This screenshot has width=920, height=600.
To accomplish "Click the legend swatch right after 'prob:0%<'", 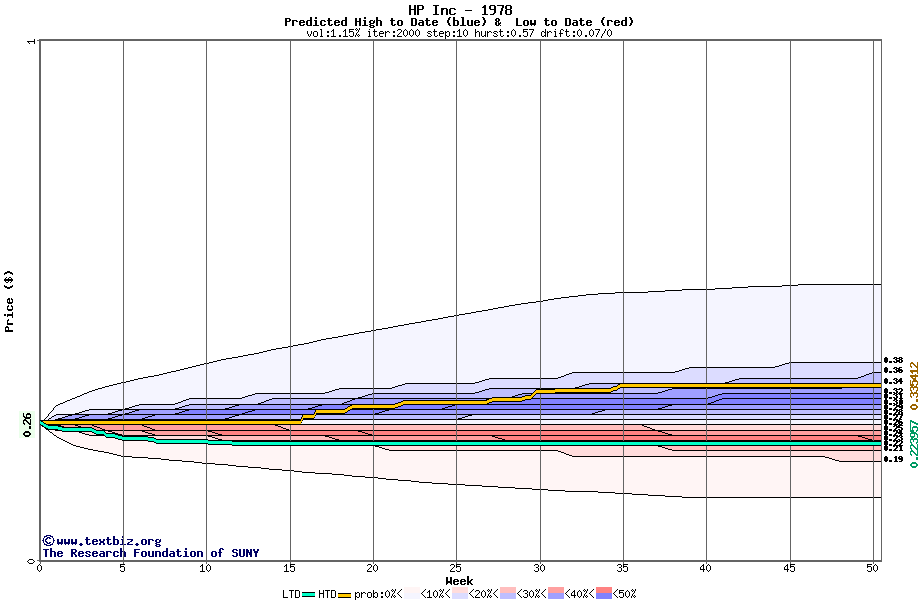I will (412, 594).
